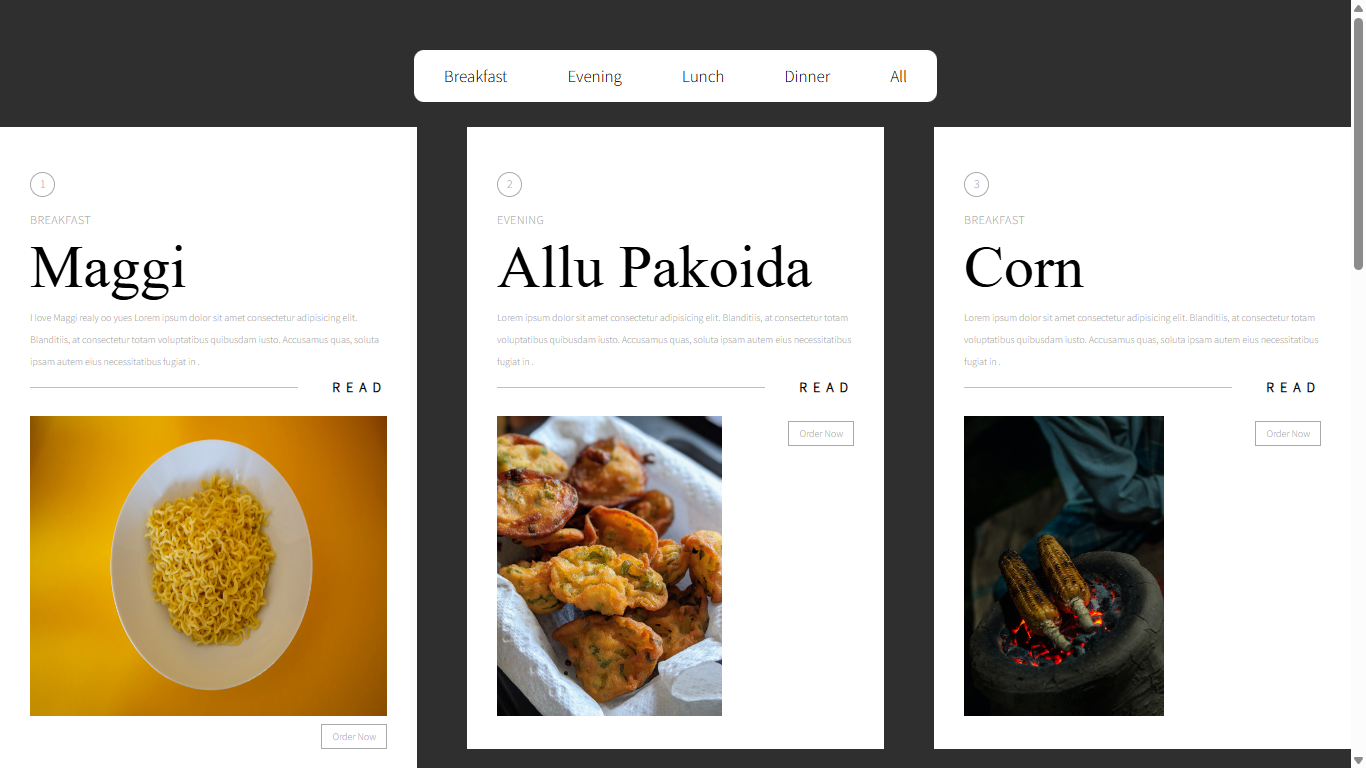Image resolution: width=1366 pixels, height=768 pixels.
Task: Click Order Now on Corn card
Action: click(x=1288, y=433)
